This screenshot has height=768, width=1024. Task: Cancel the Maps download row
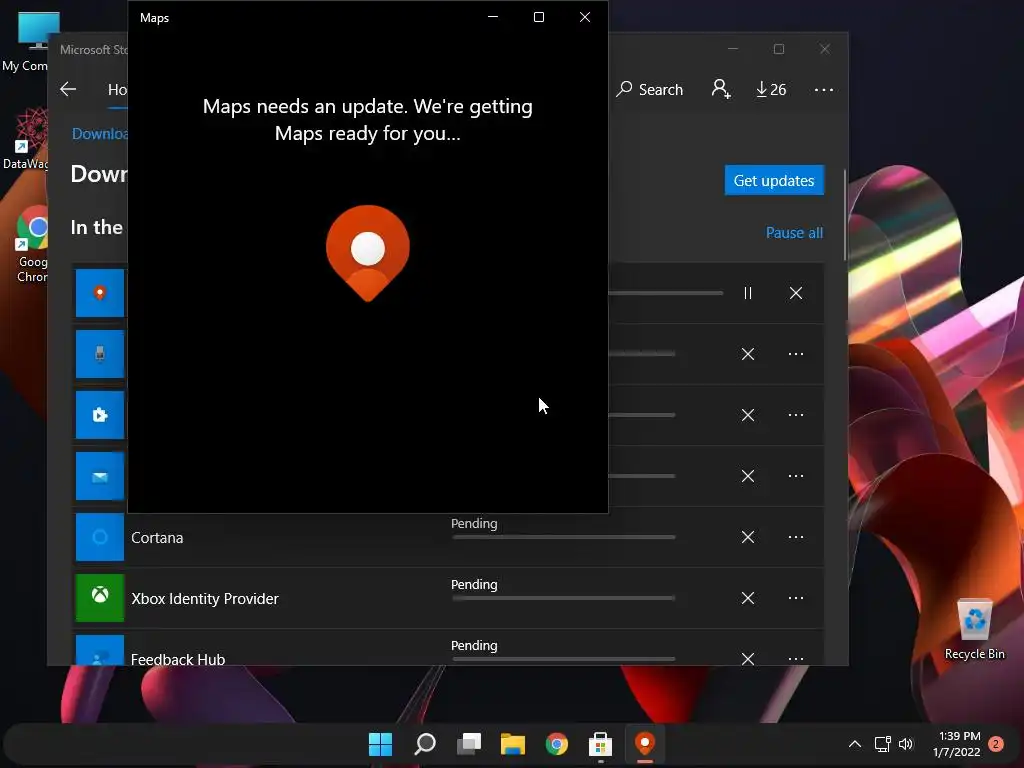(x=795, y=293)
